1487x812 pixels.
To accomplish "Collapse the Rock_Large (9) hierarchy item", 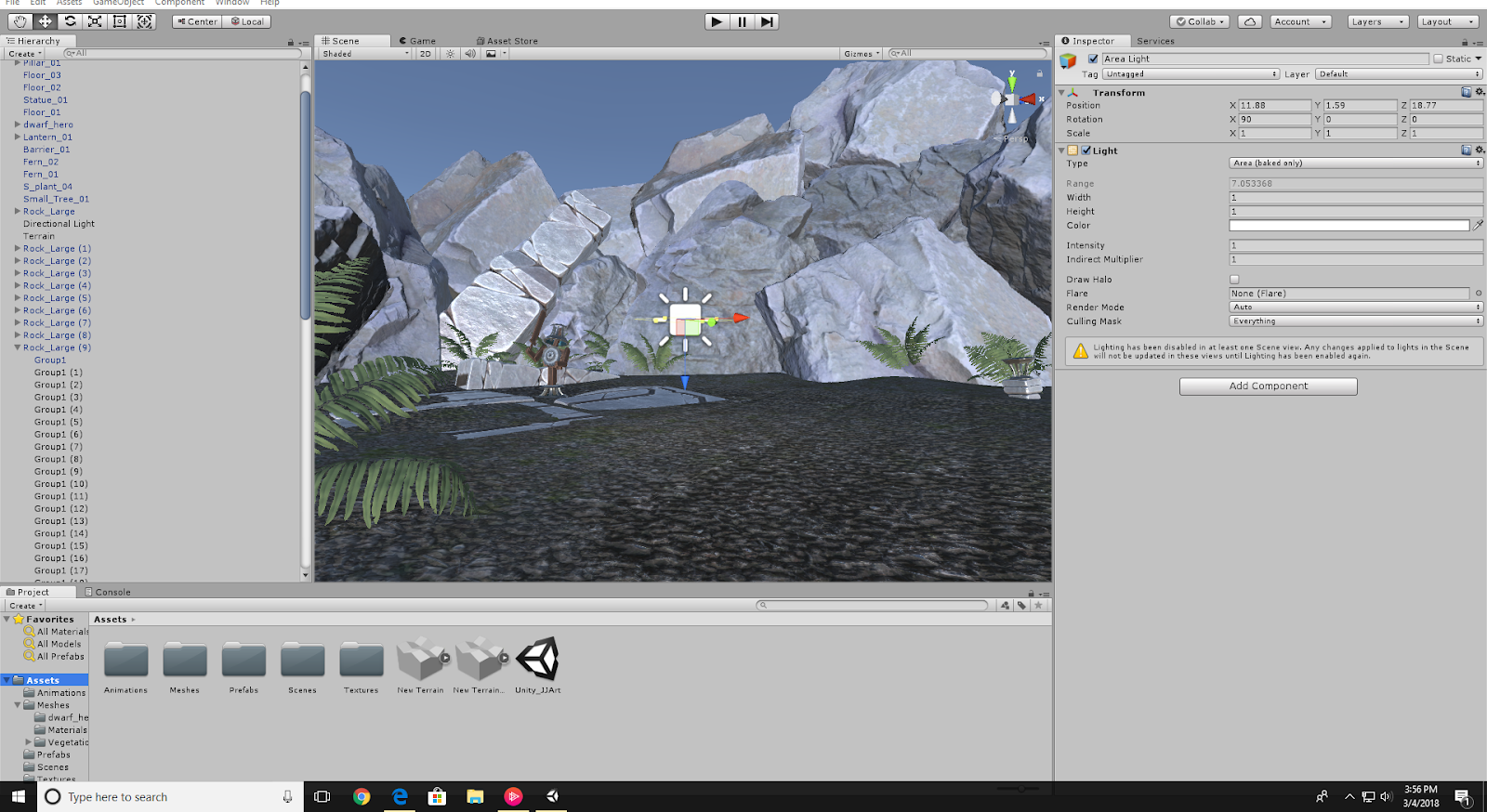I will coord(17,347).
